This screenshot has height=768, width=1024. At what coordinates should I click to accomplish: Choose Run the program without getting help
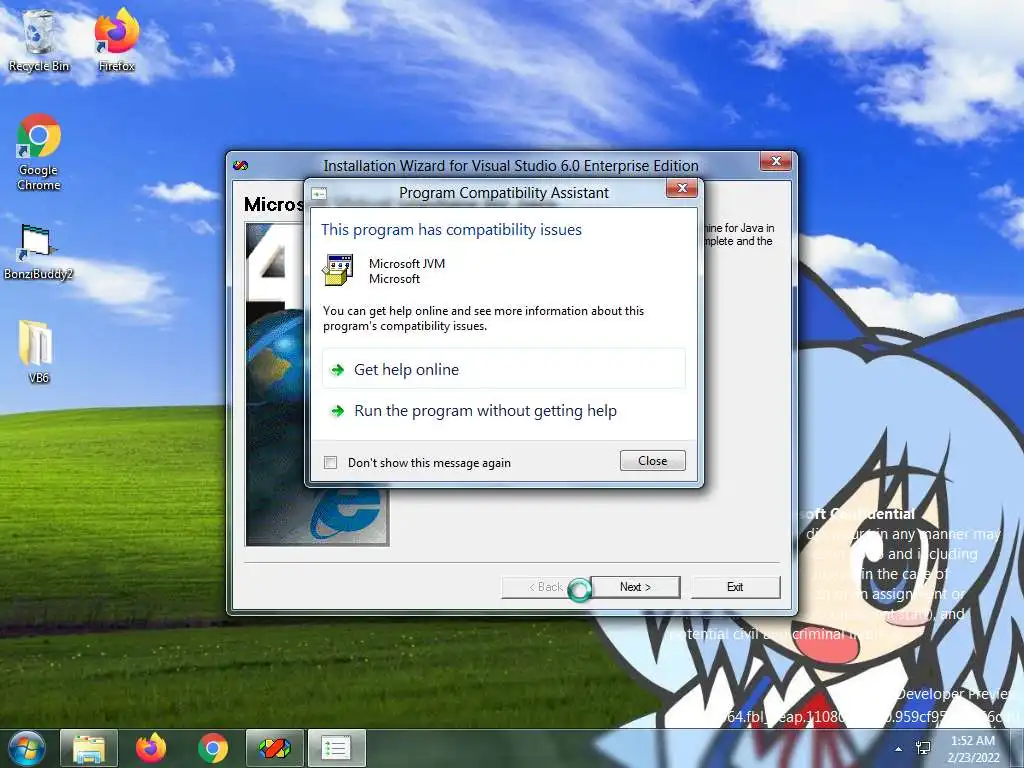coord(504,411)
